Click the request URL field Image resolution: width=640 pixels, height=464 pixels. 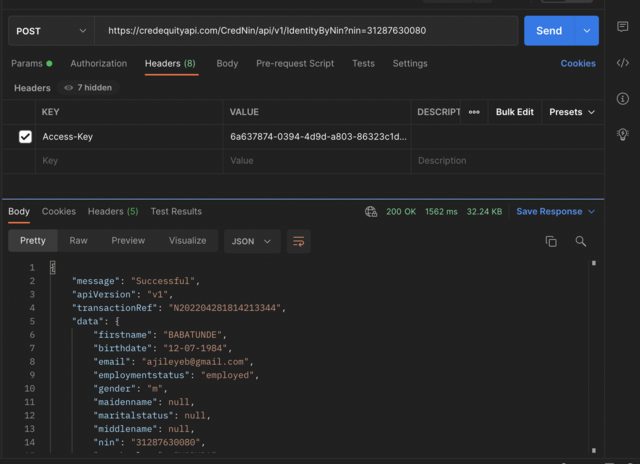(x=306, y=31)
